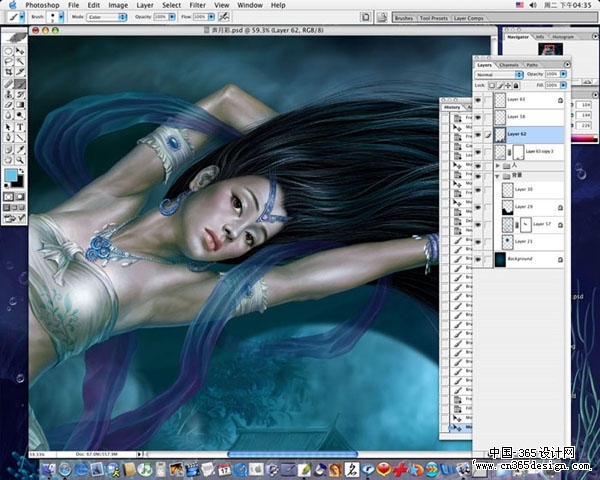
Task: Open the Layers panel options menu arrow
Action: tap(567, 64)
